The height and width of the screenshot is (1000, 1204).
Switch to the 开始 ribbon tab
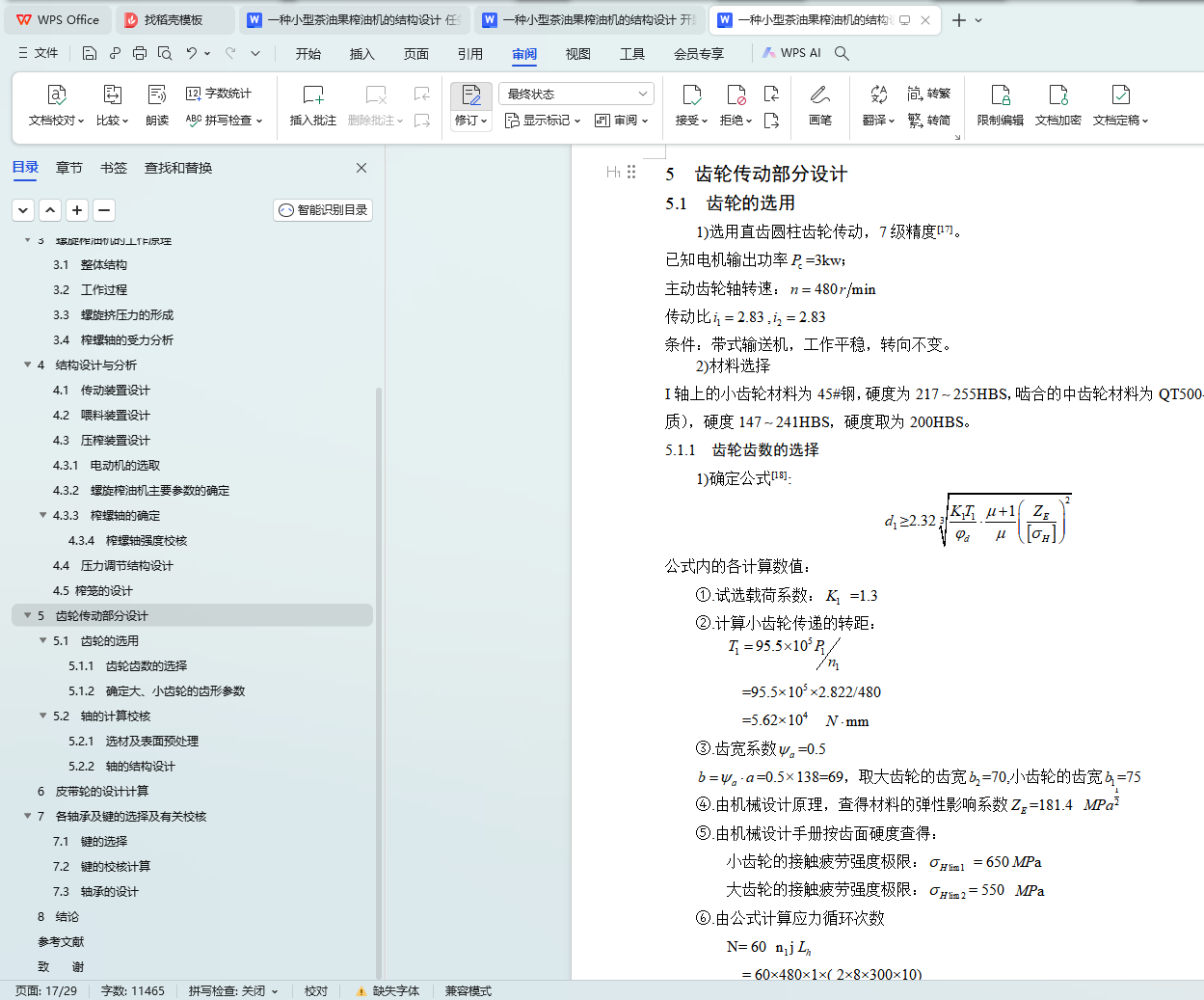click(x=308, y=54)
